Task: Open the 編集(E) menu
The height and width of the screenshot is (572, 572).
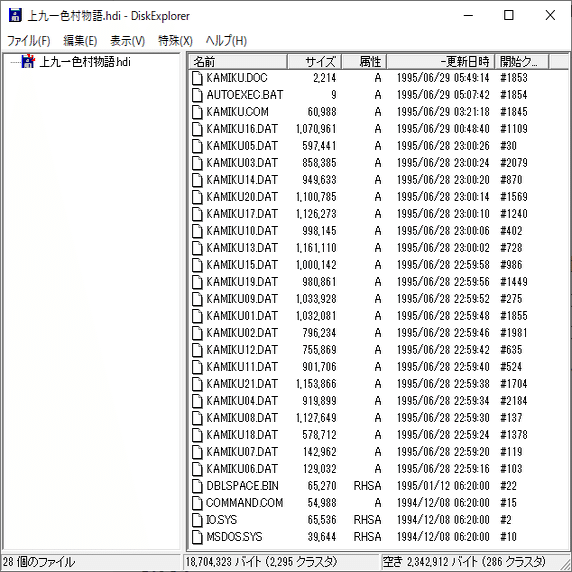Action: pos(80,40)
